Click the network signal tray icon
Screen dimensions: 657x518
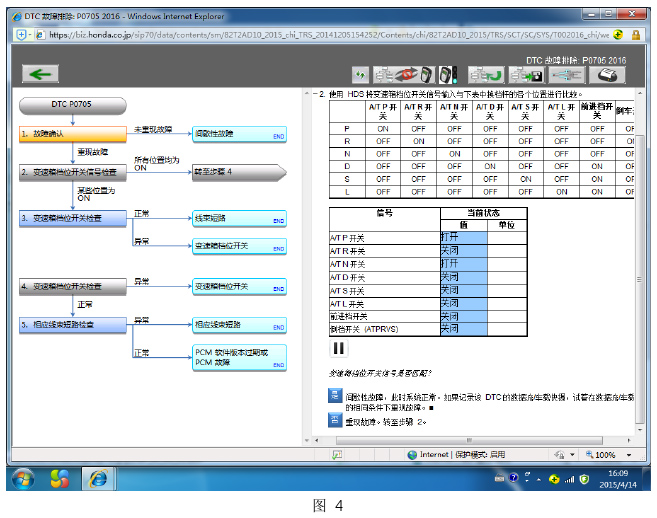pos(569,479)
